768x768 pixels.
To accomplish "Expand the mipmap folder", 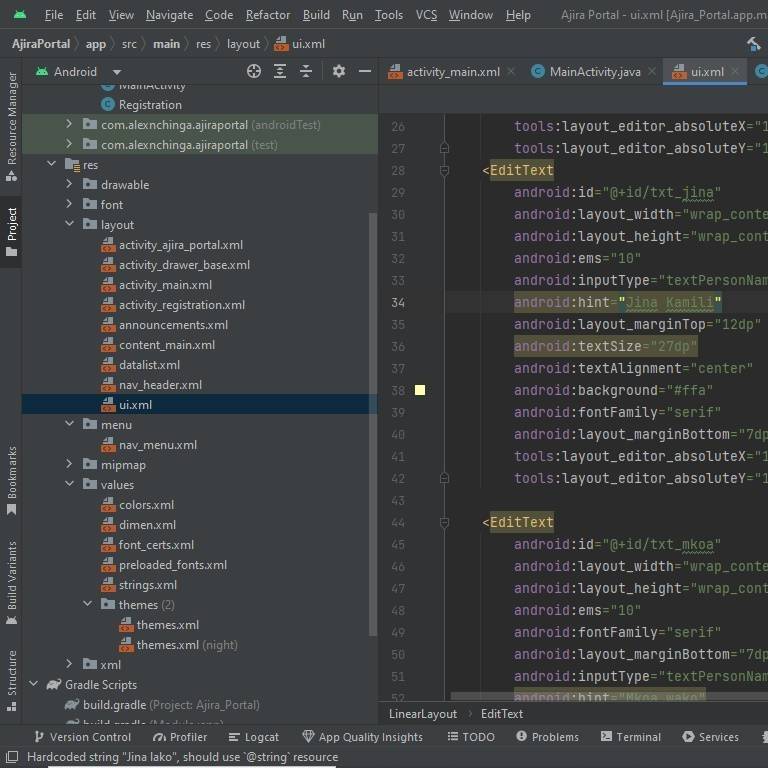I will click(69, 464).
